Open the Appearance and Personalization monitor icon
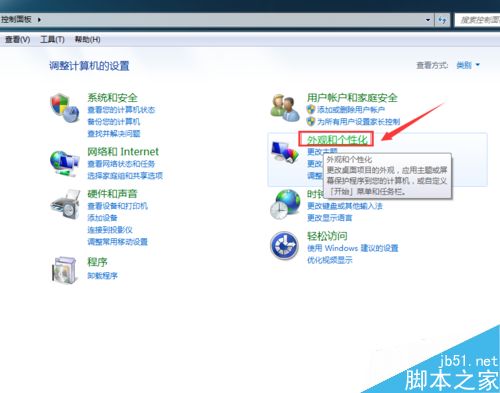Image resolution: width=500 pixels, height=393 pixels. coord(285,152)
